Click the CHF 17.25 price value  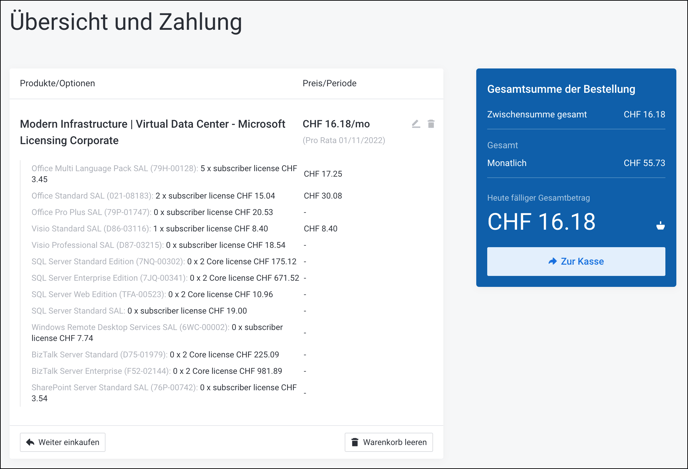coord(323,174)
